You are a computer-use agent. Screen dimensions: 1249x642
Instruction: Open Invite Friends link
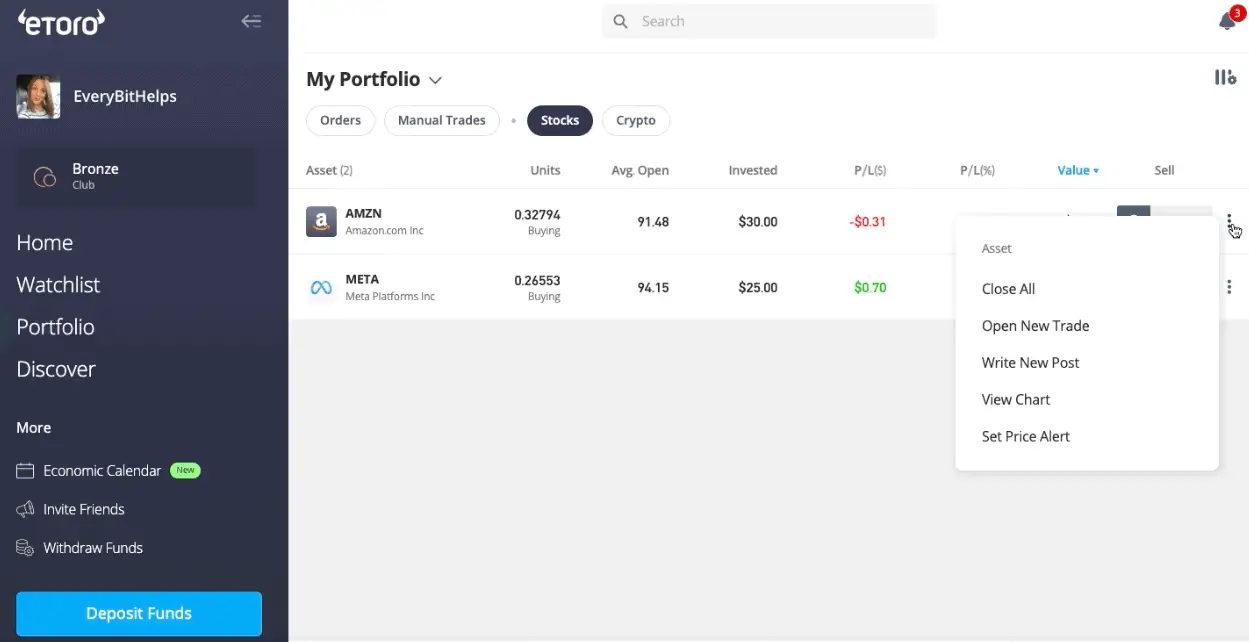pos(84,509)
